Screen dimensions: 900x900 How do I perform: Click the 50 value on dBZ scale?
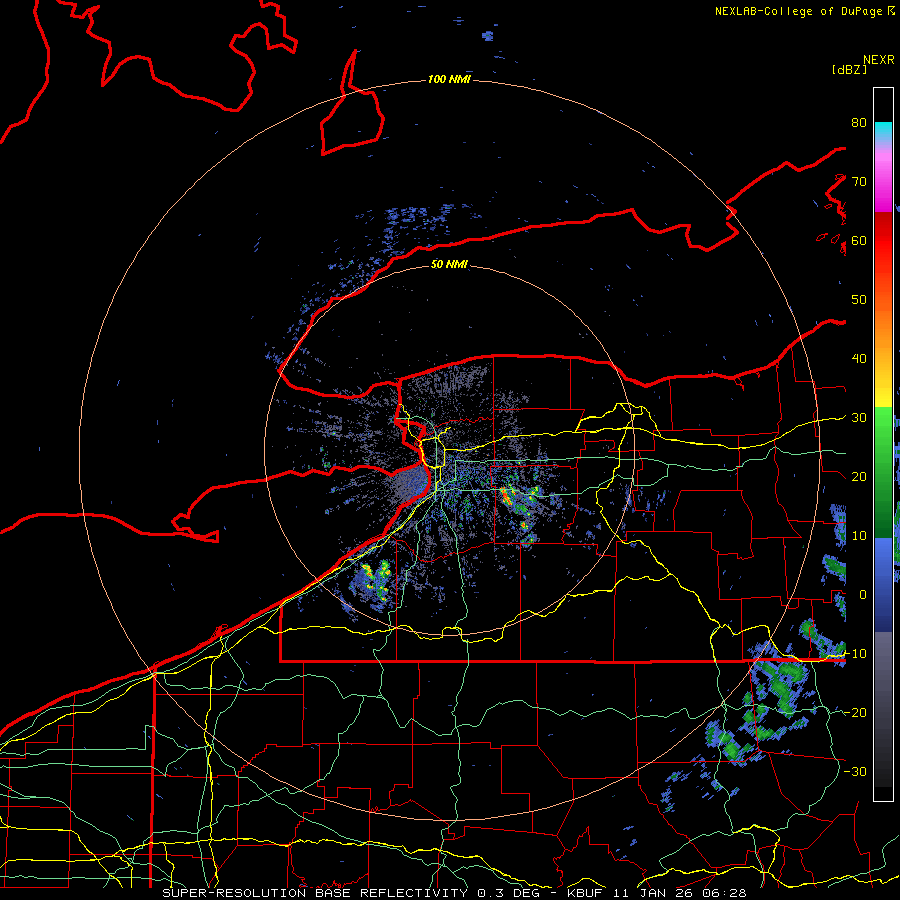[x=859, y=300]
